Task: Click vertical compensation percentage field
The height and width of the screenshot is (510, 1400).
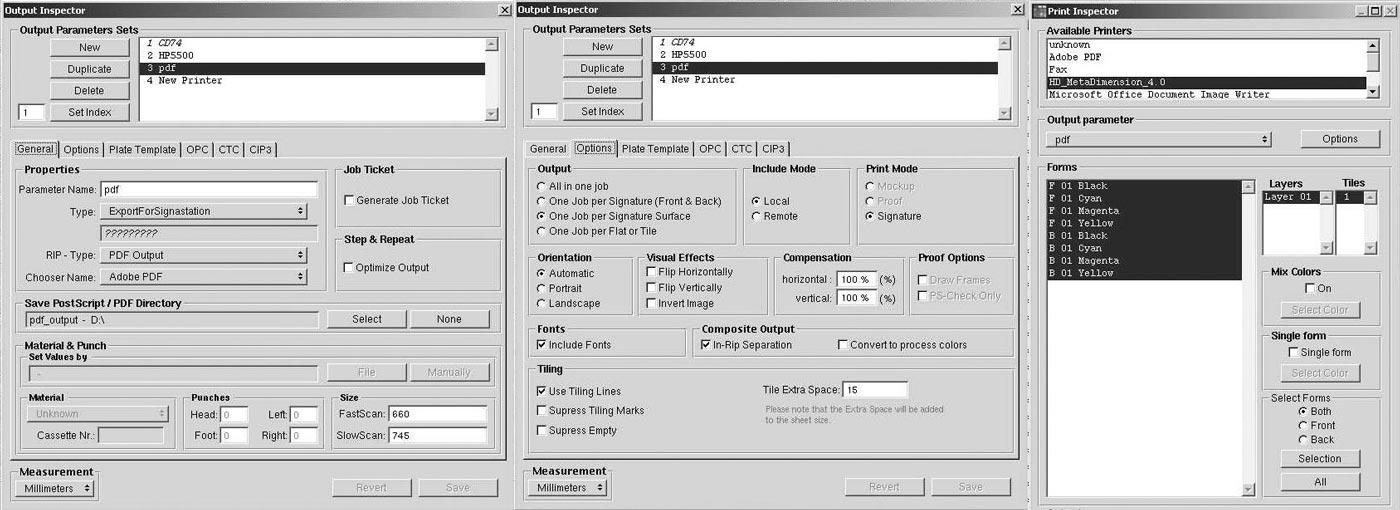Action: click(856, 298)
